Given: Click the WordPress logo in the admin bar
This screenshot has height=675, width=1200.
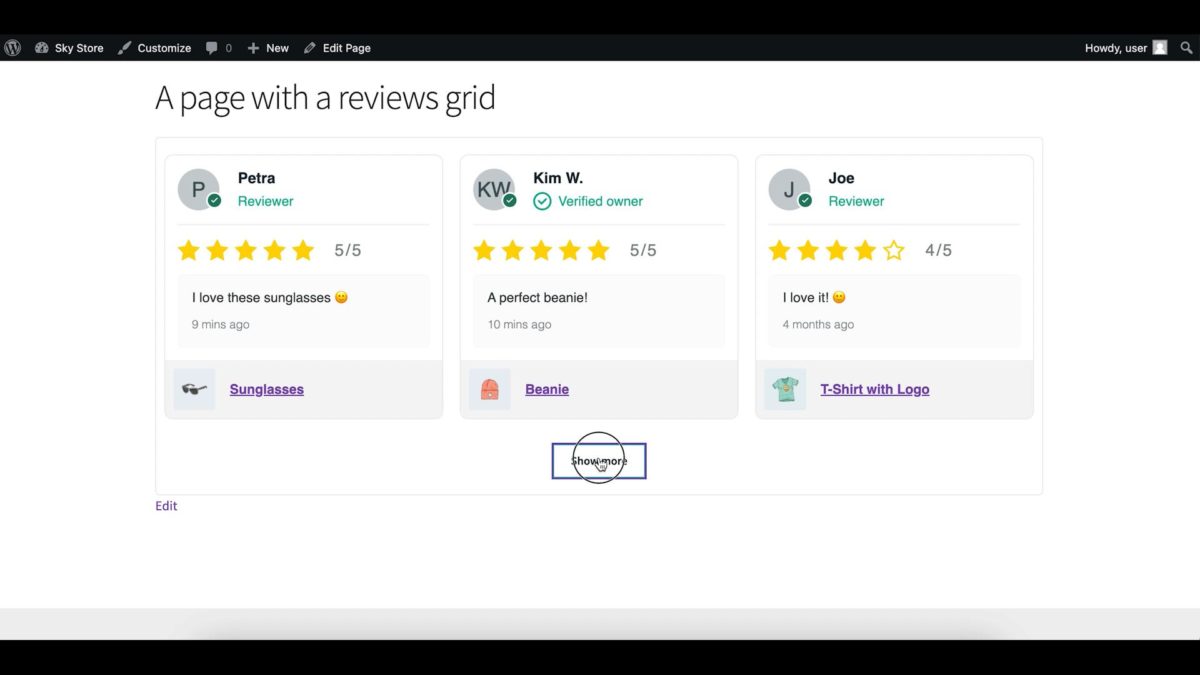Looking at the screenshot, I should coord(13,47).
